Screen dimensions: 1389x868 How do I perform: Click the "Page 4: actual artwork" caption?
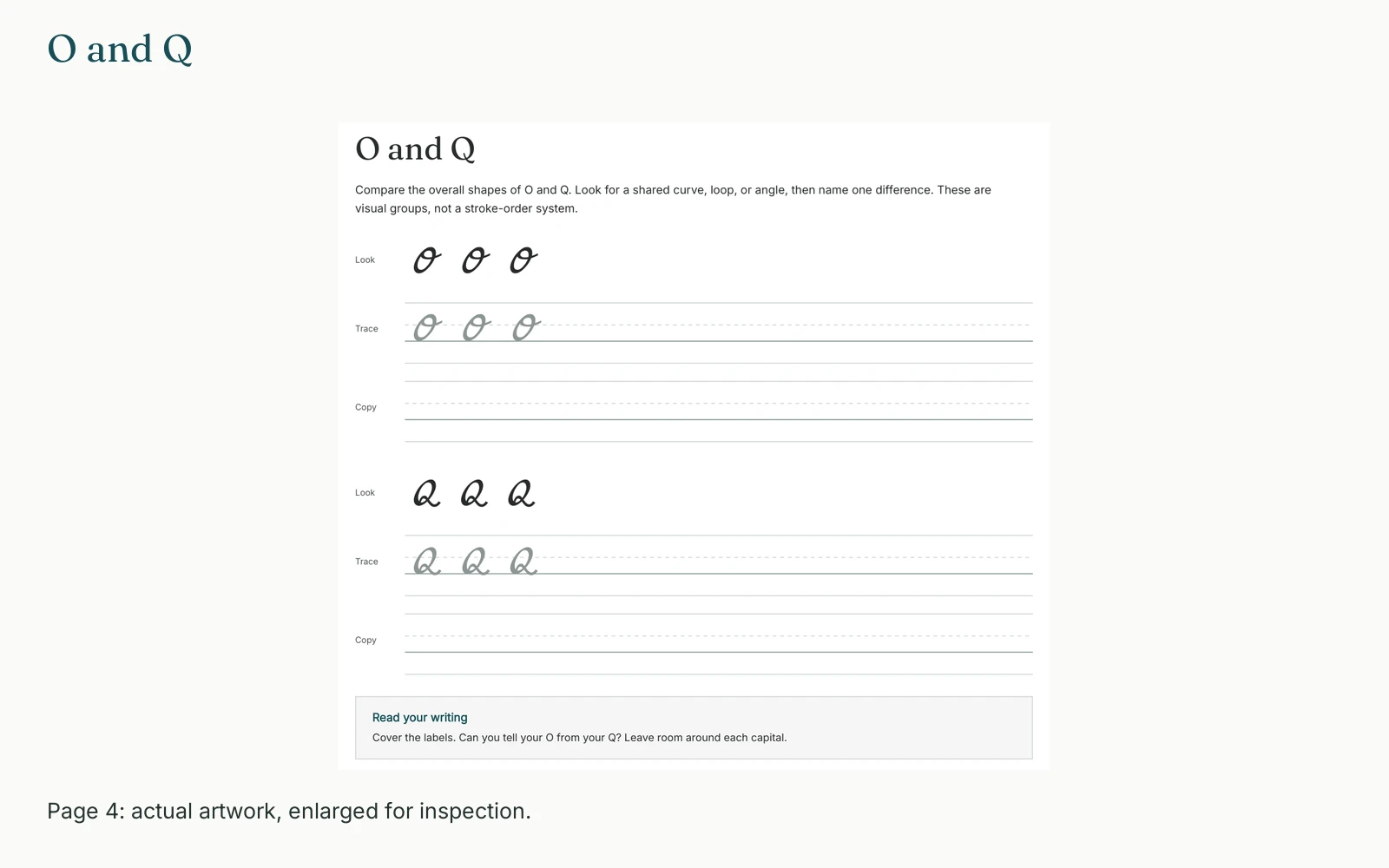pos(289,811)
